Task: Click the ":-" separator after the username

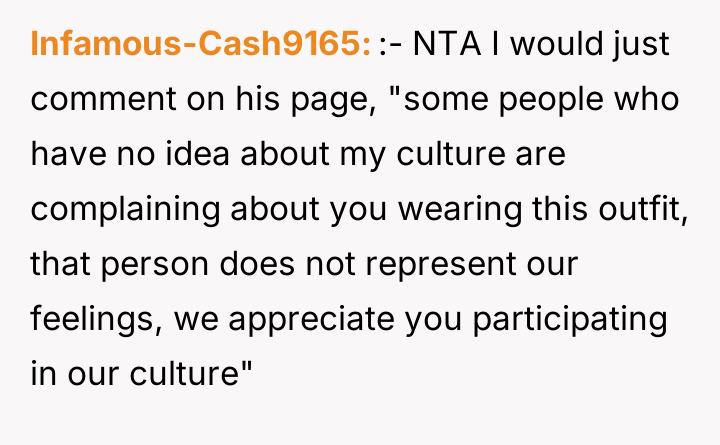Action: click(391, 44)
